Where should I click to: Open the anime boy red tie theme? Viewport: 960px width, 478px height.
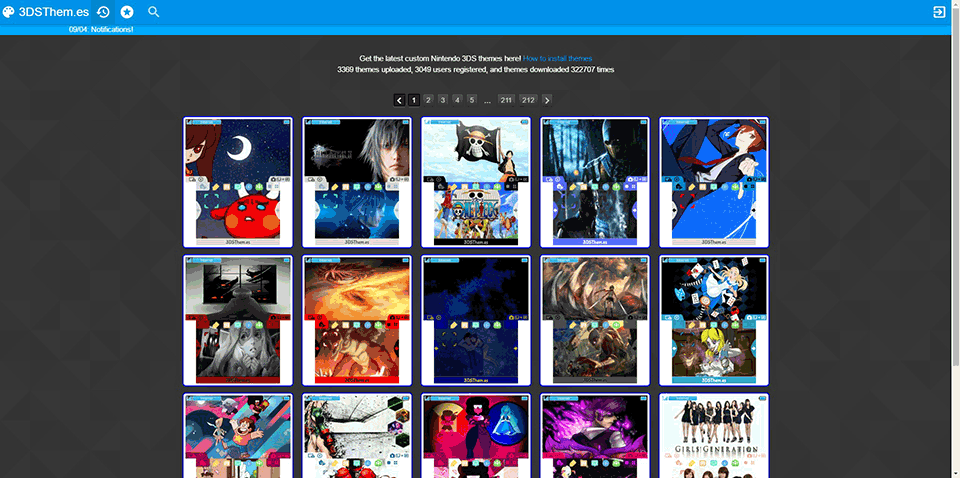tap(714, 182)
